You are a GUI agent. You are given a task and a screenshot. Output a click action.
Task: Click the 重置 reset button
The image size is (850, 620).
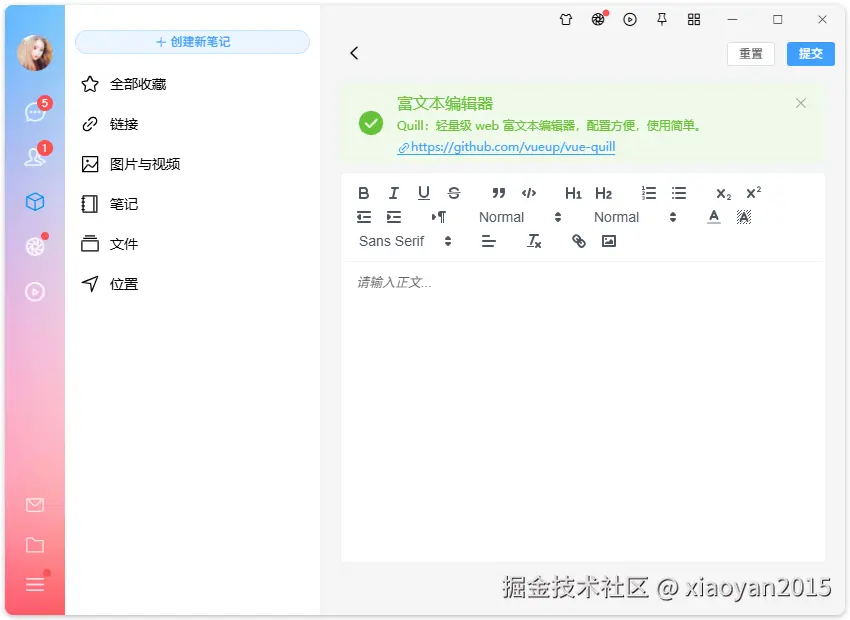coord(751,54)
